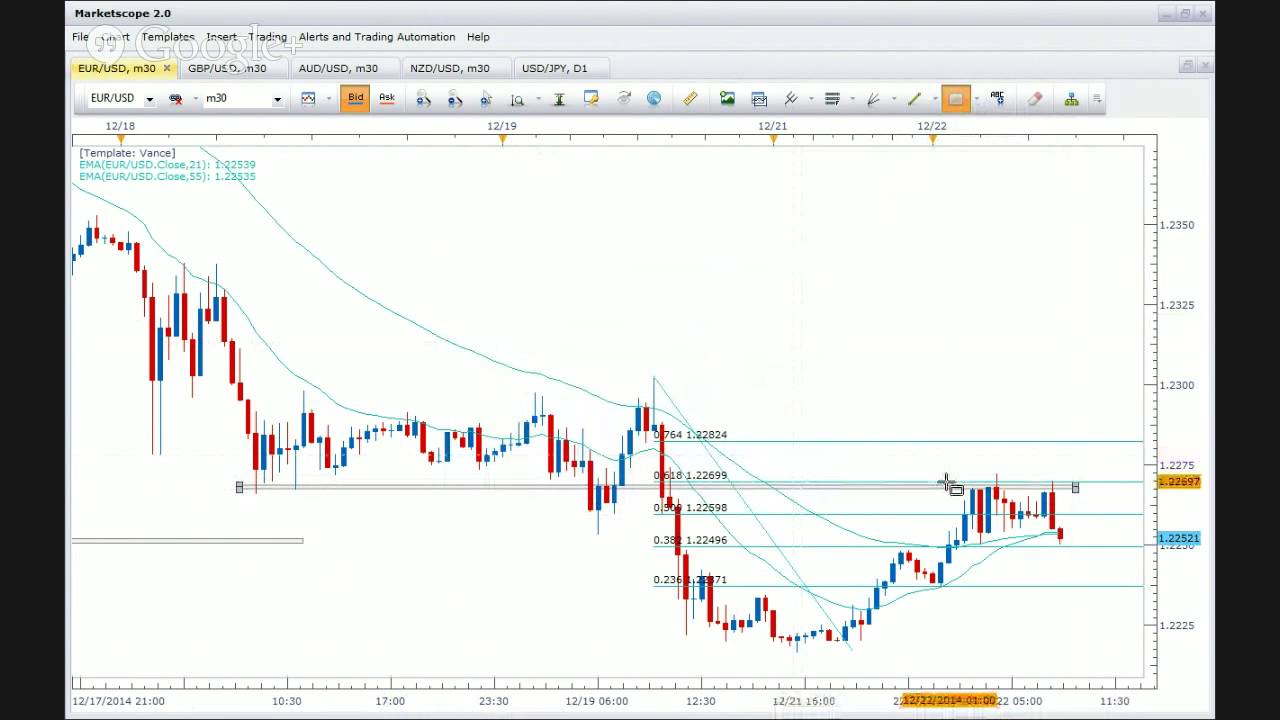This screenshot has height=720, width=1280.
Task: Open the Trading menu
Action: (267, 37)
